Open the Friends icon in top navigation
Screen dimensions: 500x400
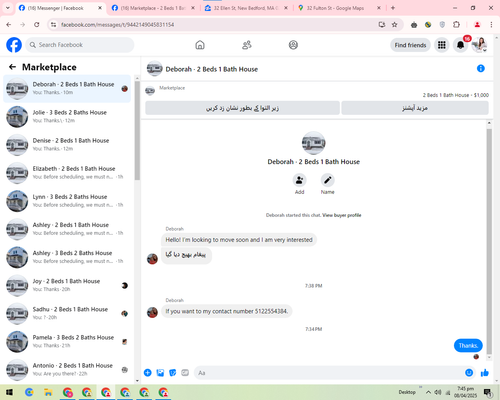tap(247, 45)
